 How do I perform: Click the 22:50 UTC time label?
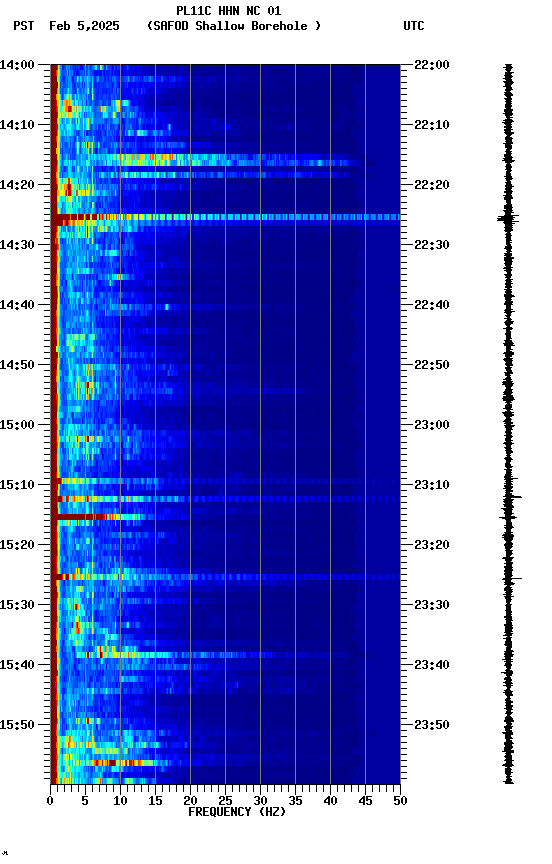point(432,365)
